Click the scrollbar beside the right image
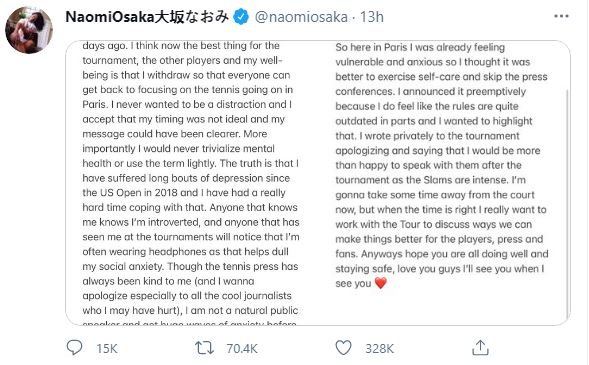Image resolution: width=589 pixels, height=365 pixels. click(x=567, y=203)
